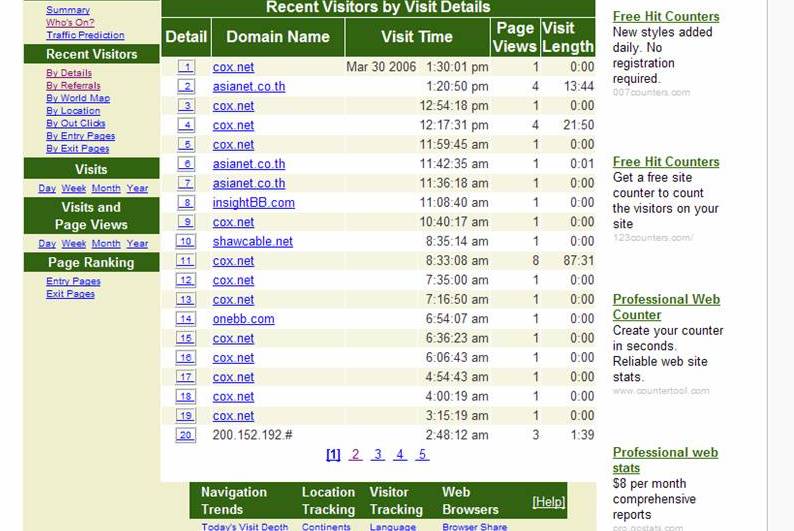The width and height of the screenshot is (794, 531).
Task: Click the shawcable.net domain link
Action: coord(253,241)
